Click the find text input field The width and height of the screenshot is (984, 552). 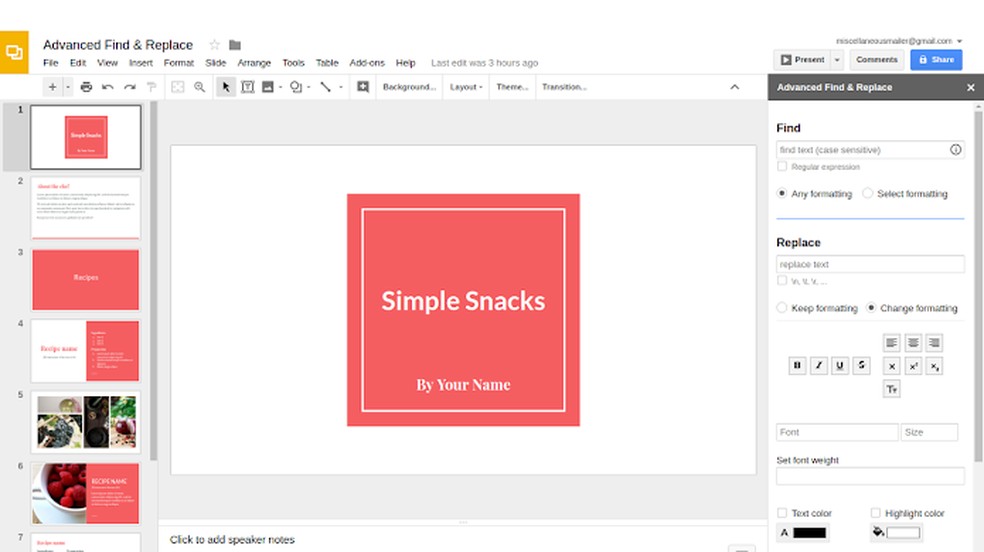[869, 149]
